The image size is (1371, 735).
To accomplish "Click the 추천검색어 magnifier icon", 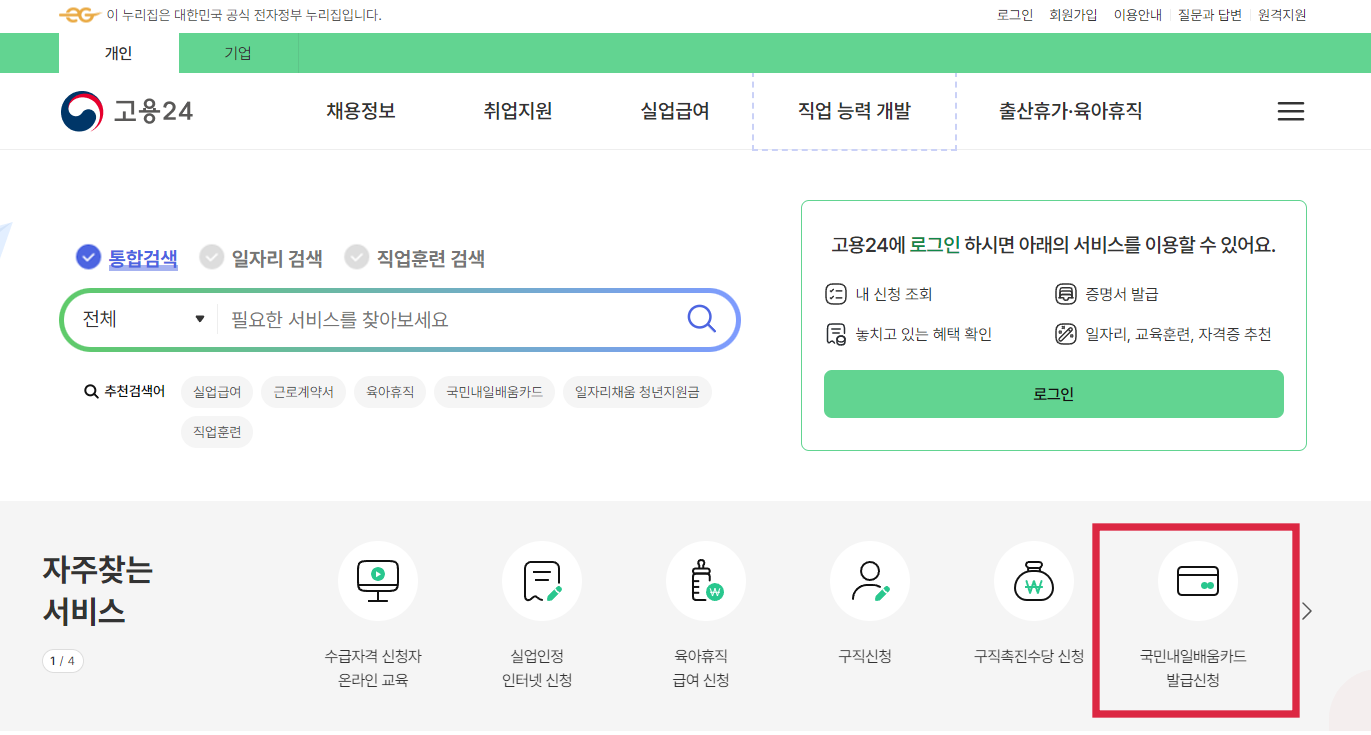I will pyautogui.click(x=91, y=392).
